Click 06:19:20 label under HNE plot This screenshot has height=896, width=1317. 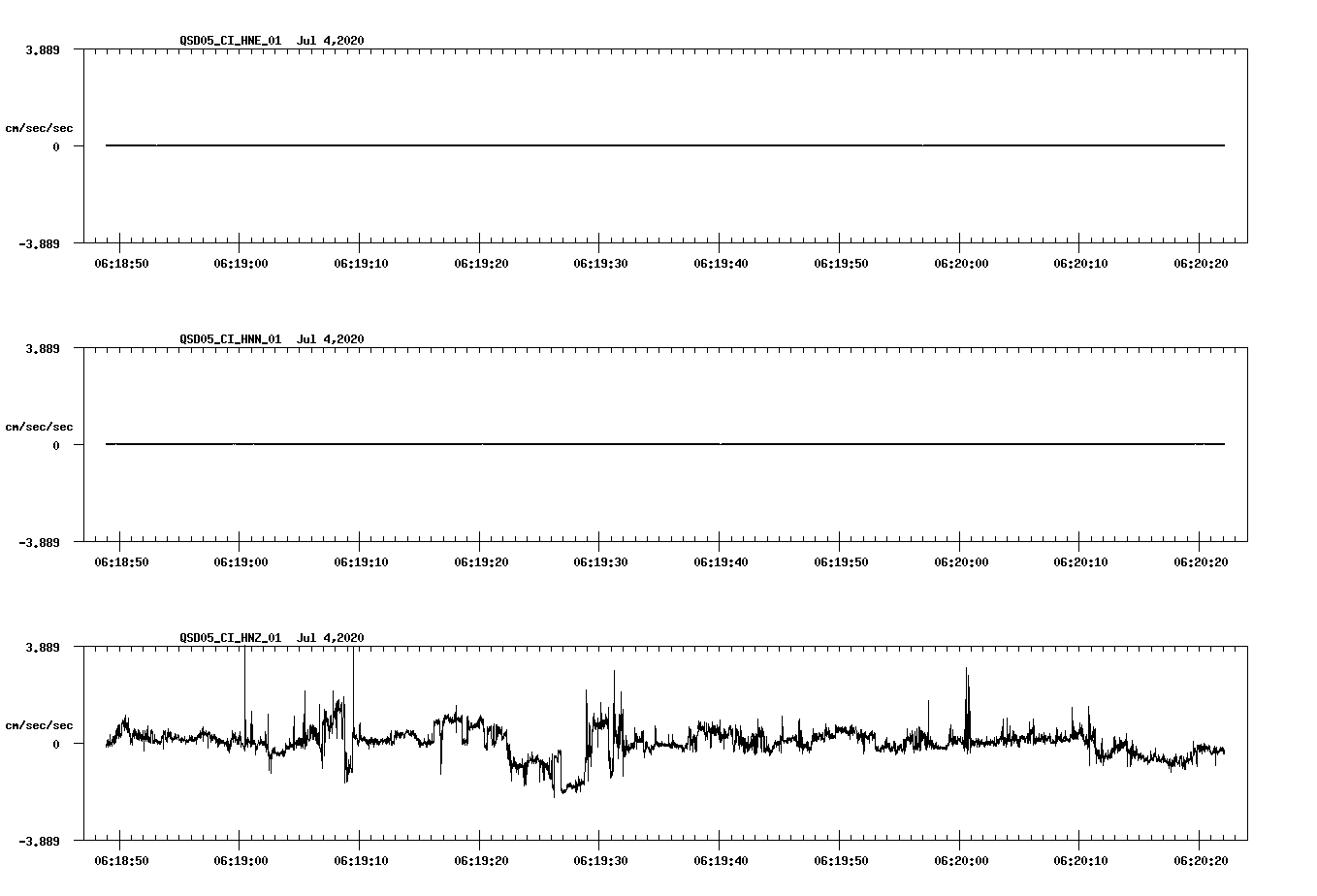pos(481,264)
